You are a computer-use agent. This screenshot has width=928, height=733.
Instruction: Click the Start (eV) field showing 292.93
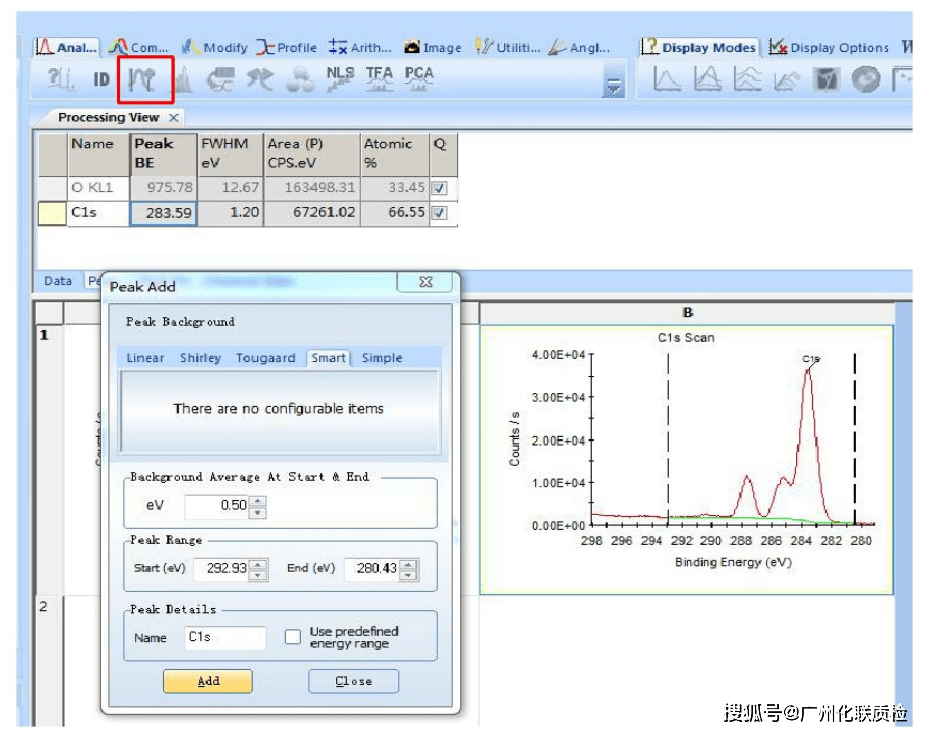tap(222, 569)
